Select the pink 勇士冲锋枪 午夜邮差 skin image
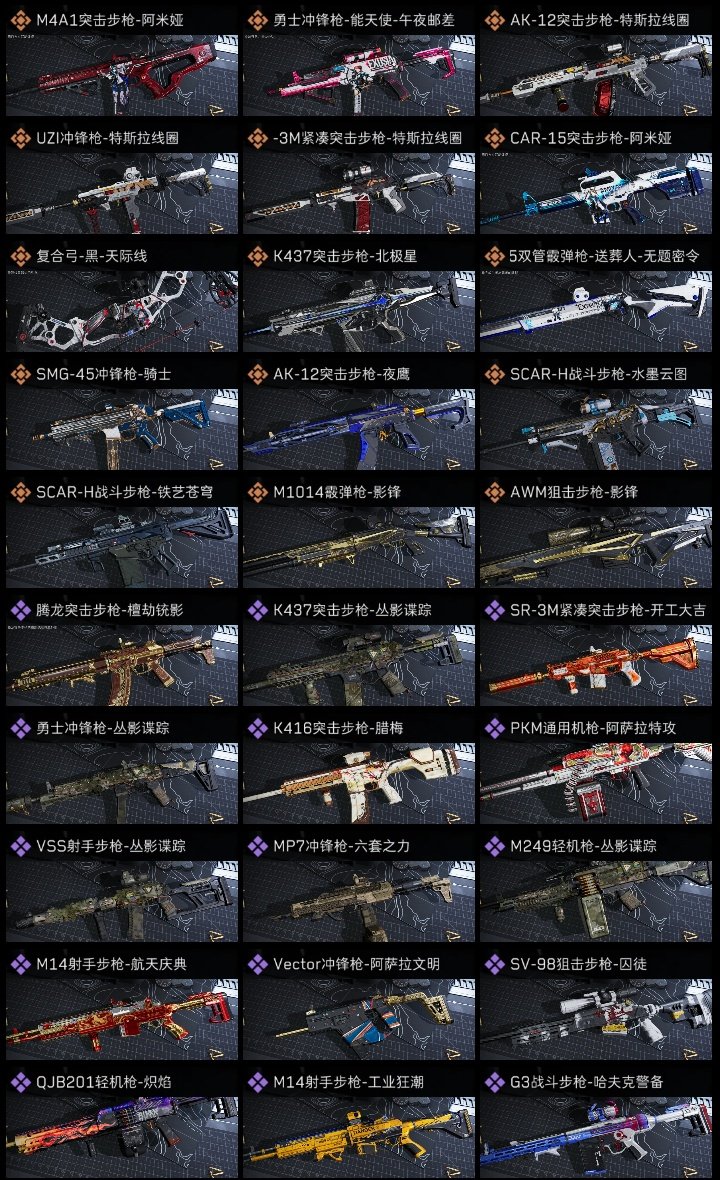The image size is (720, 1180). [359, 75]
